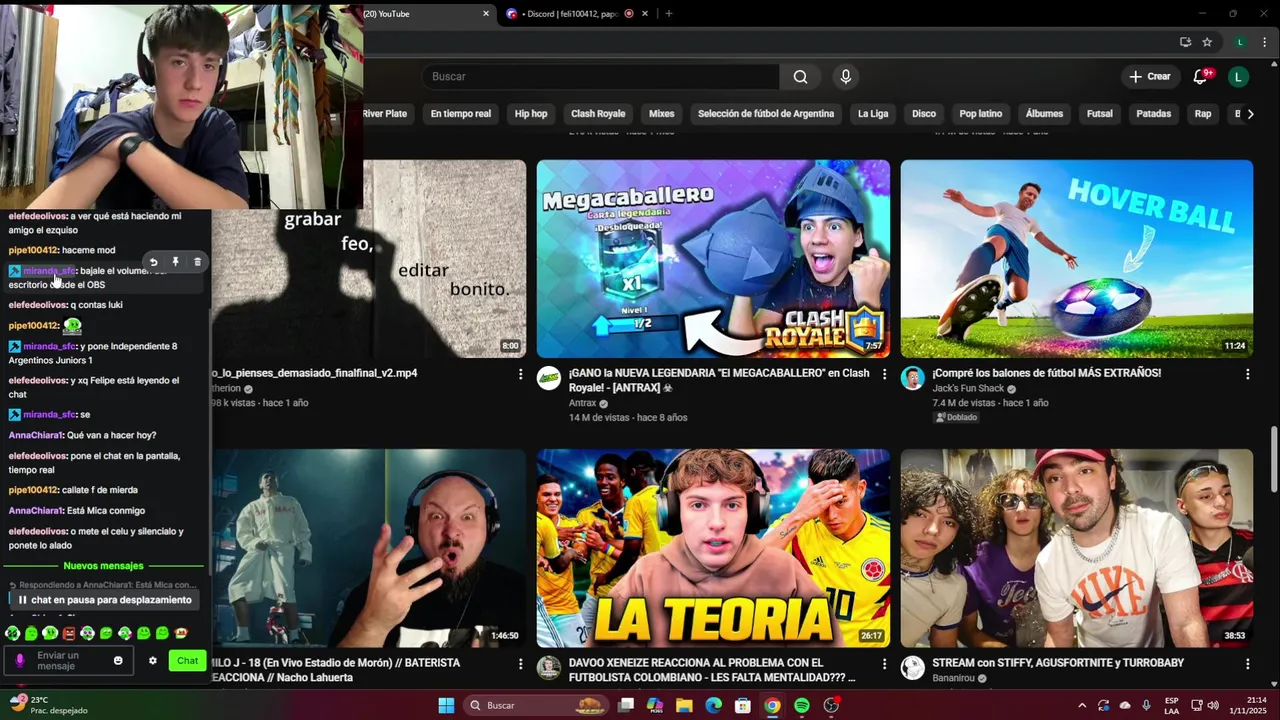Bookmark this page with the star icon
1280x720 pixels.
point(1207,42)
